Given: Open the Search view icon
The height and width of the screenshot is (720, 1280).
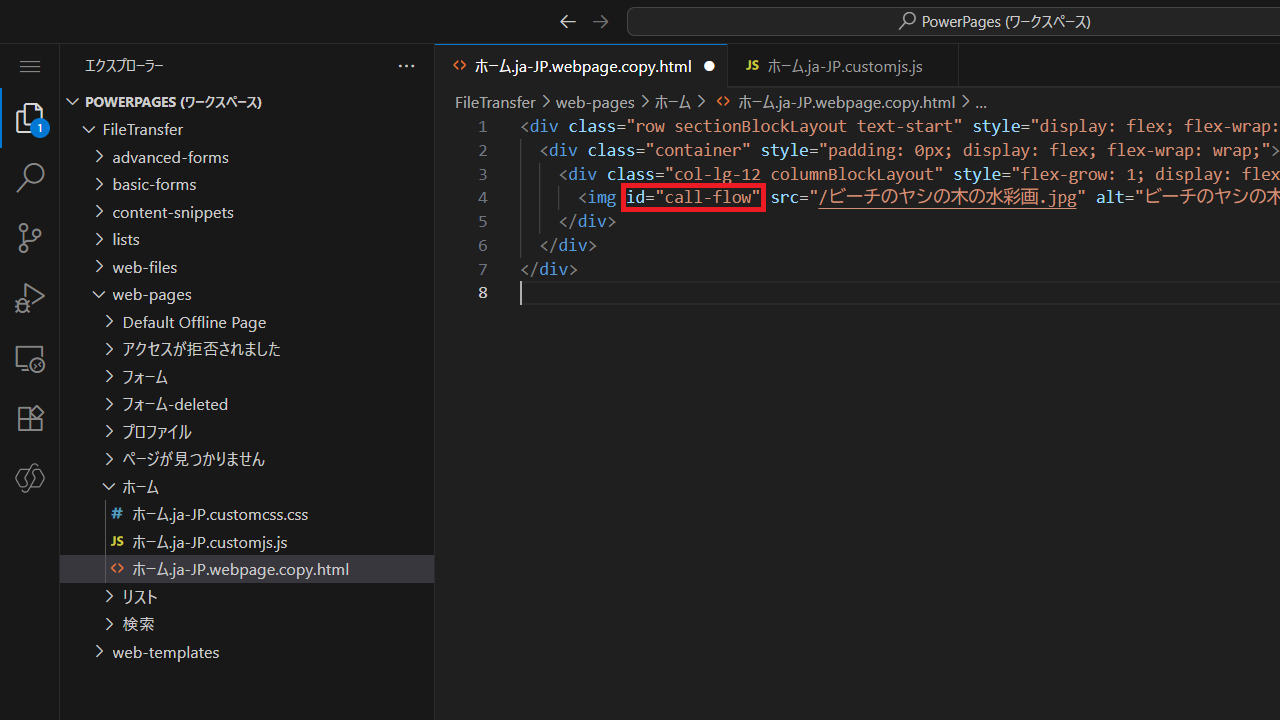Looking at the screenshot, I should click(x=30, y=178).
